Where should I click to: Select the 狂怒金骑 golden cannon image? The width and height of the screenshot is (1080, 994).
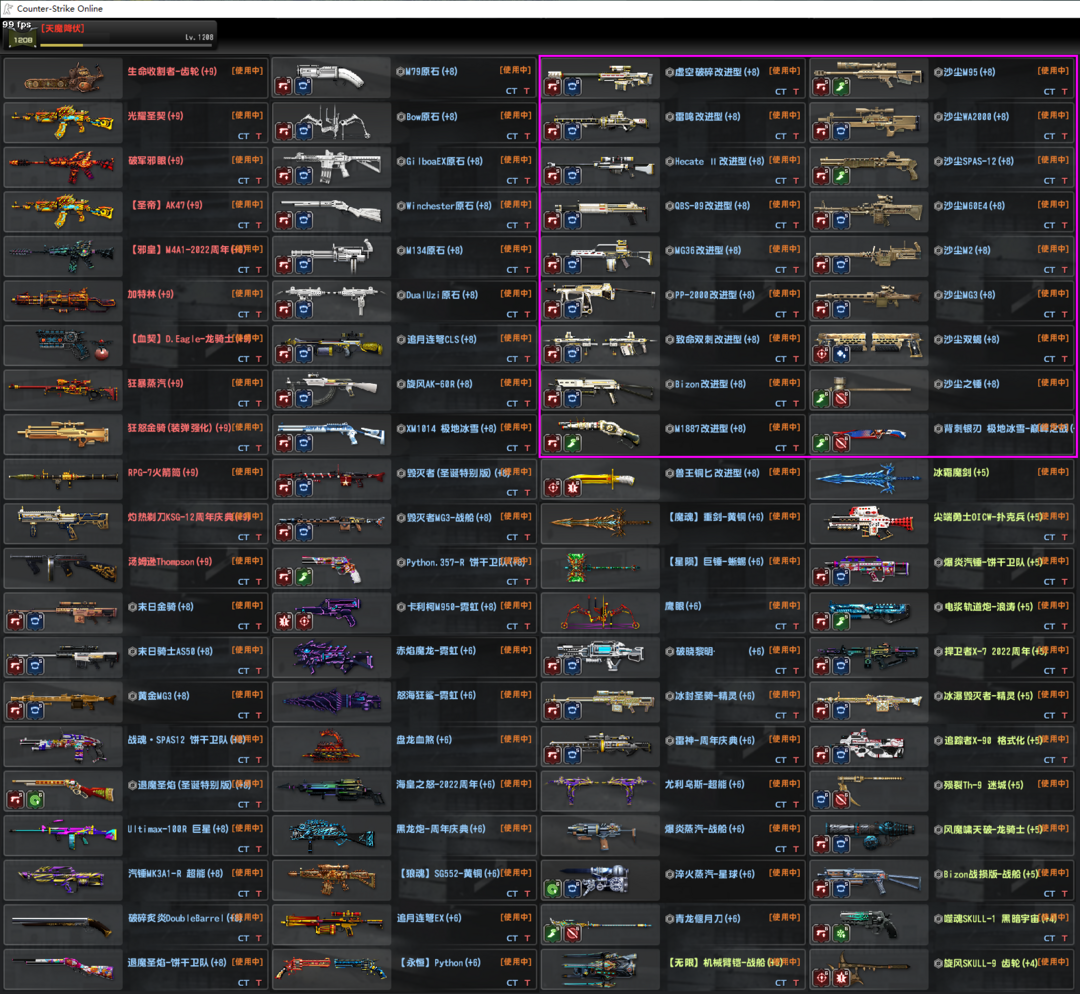63,435
